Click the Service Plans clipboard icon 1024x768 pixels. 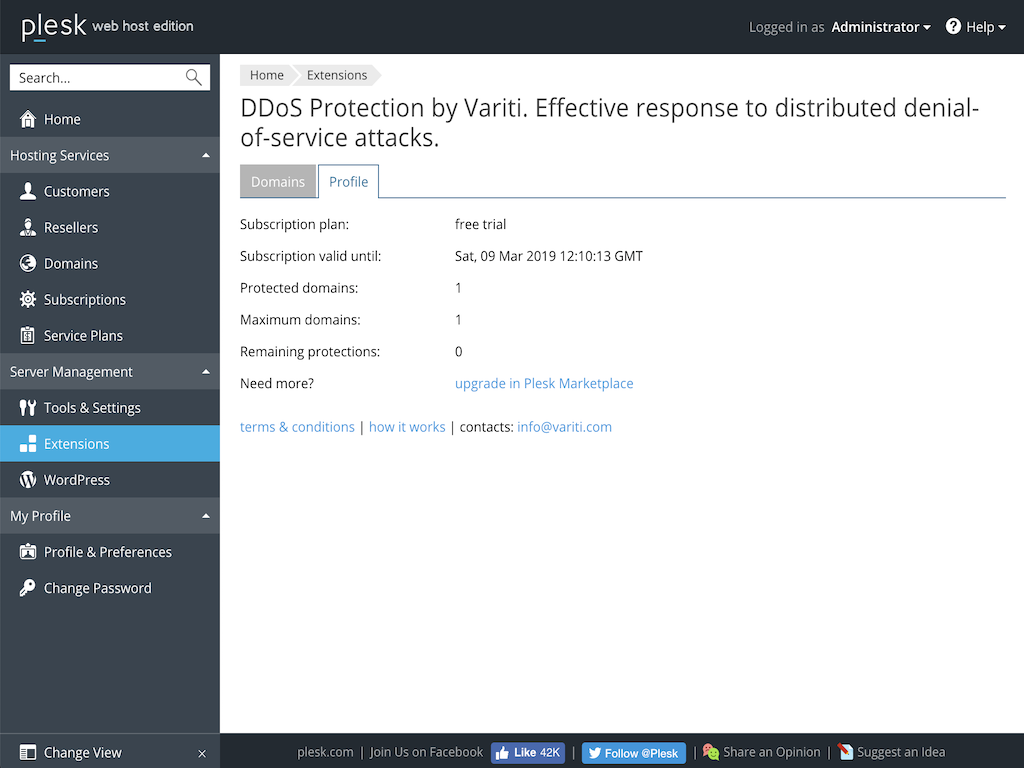[x=27, y=335]
